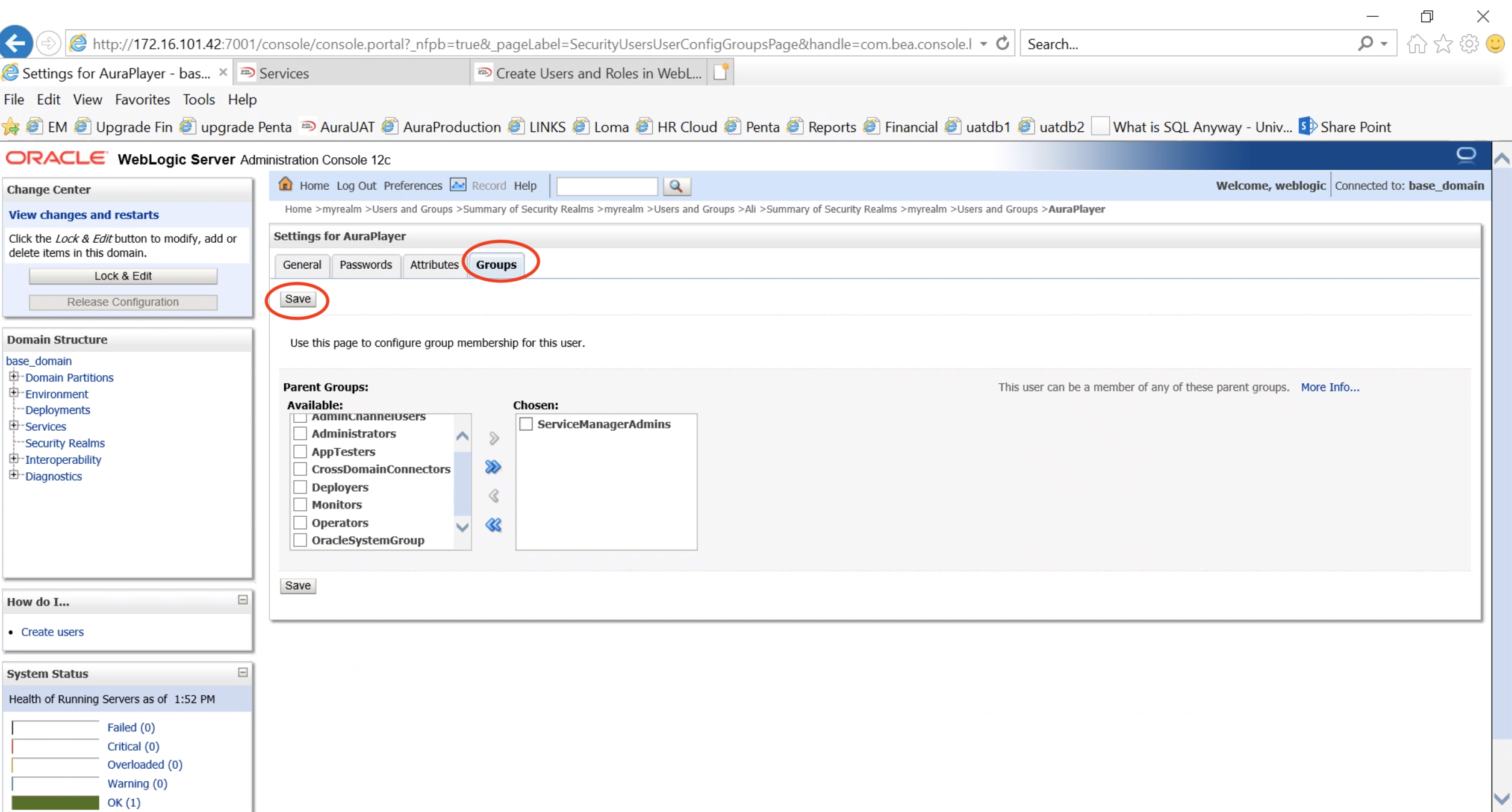The image size is (1512, 812).
Task: Open the Tools menu
Action: (x=199, y=99)
